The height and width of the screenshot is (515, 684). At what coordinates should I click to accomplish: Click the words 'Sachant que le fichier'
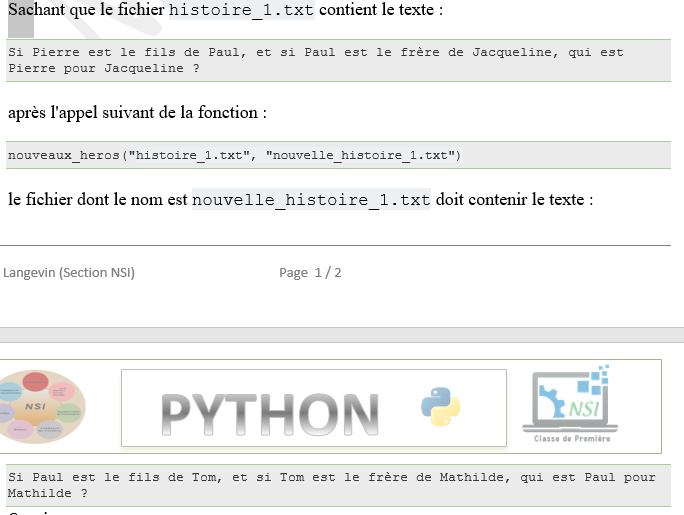(86, 12)
